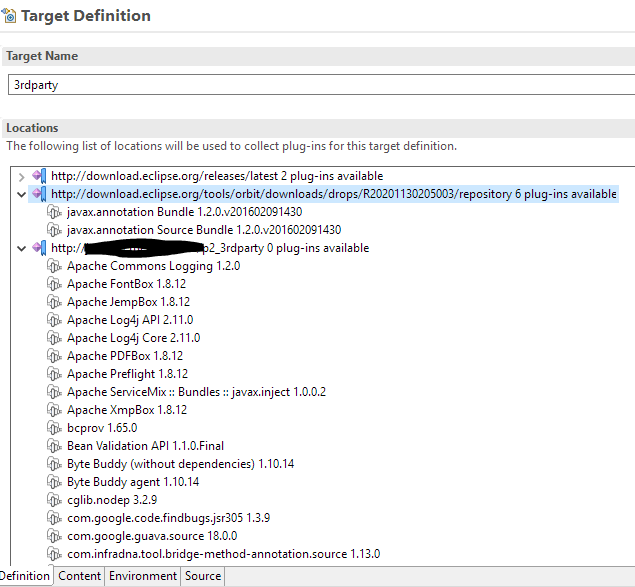Screen dimensions: 635x587
Task: Click plug-in icon of javax.annotation Bundle
Action: pos(54,212)
